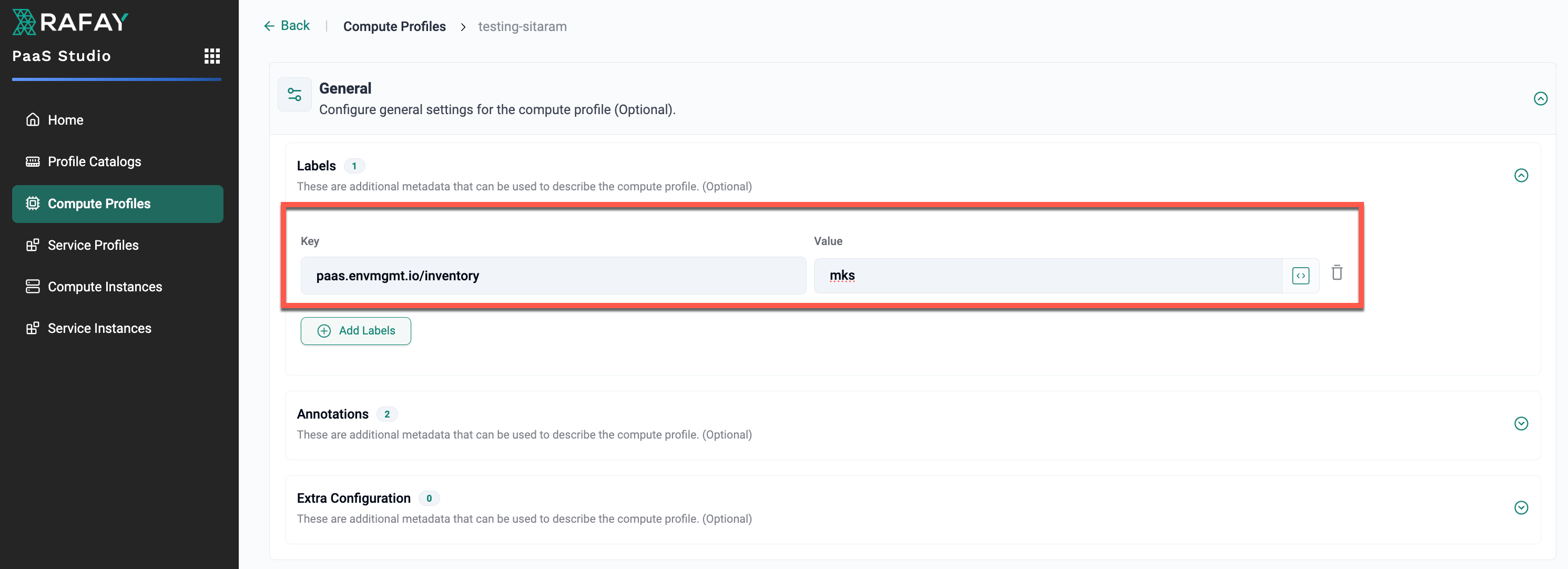Screen dimensions: 1568x569
Task: Click the General heading
Action: click(345, 88)
